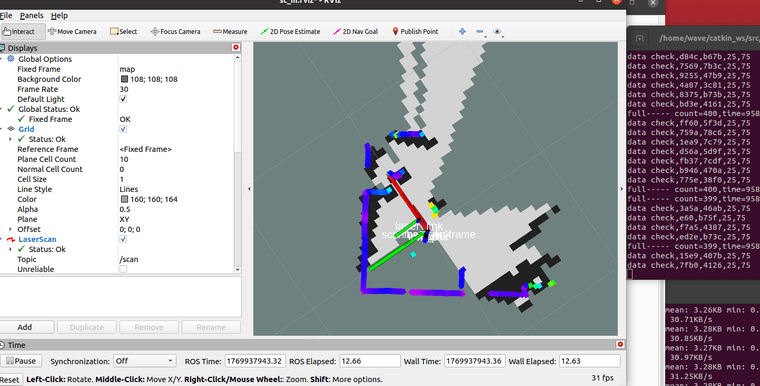Activate 2D Pose Estimate tool
This screenshot has width=760, height=386.
tap(290, 32)
